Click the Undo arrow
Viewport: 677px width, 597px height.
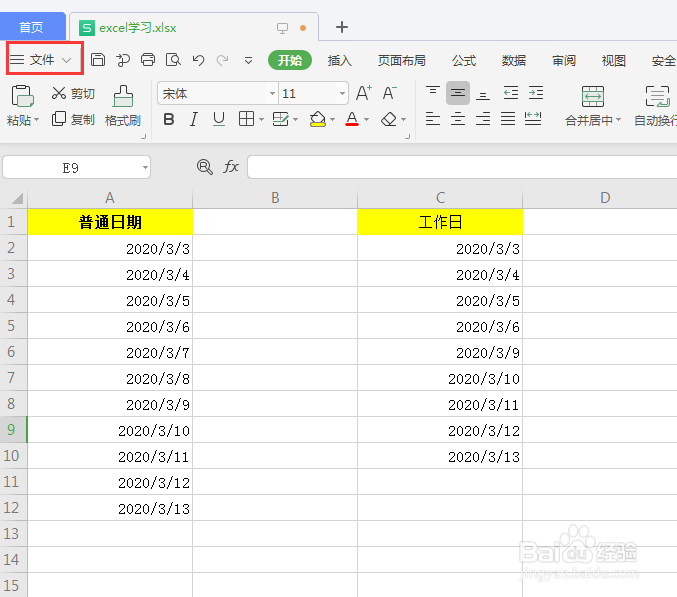198,60
